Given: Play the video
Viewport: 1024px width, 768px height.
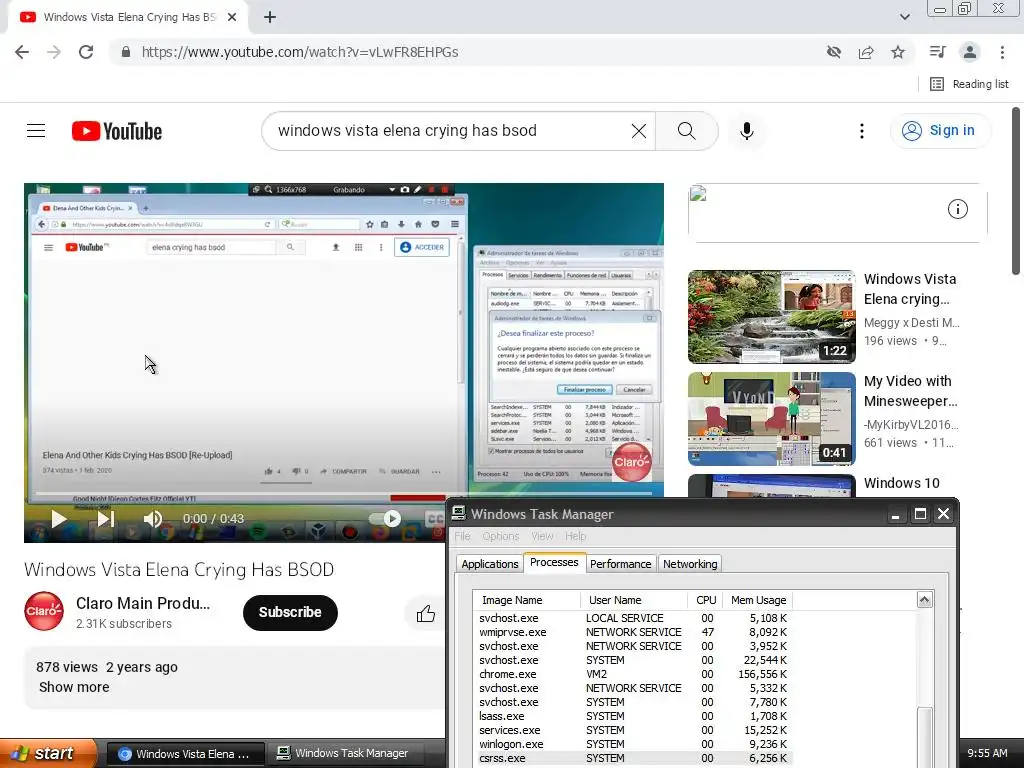Looking at the screenshot, I should (x=58, y=519).
